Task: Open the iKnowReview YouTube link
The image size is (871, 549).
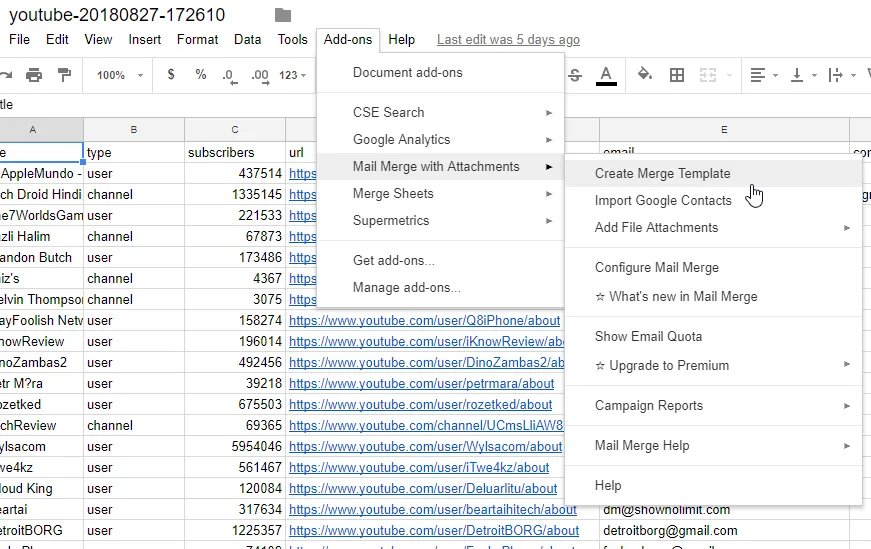Action: 427,342
